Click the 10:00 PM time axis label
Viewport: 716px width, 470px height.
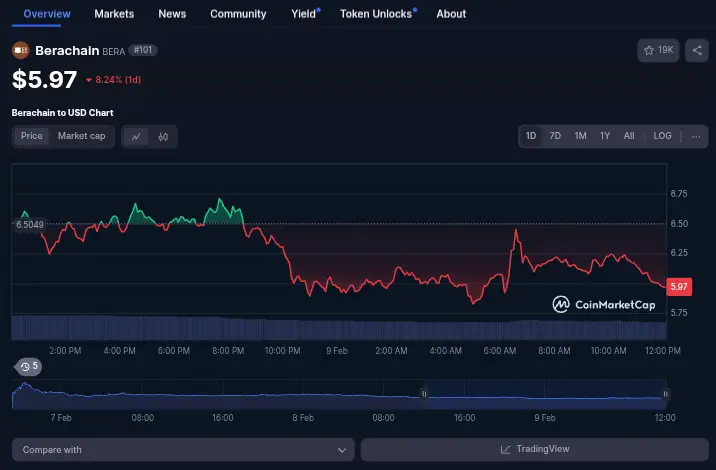[283, 351]
